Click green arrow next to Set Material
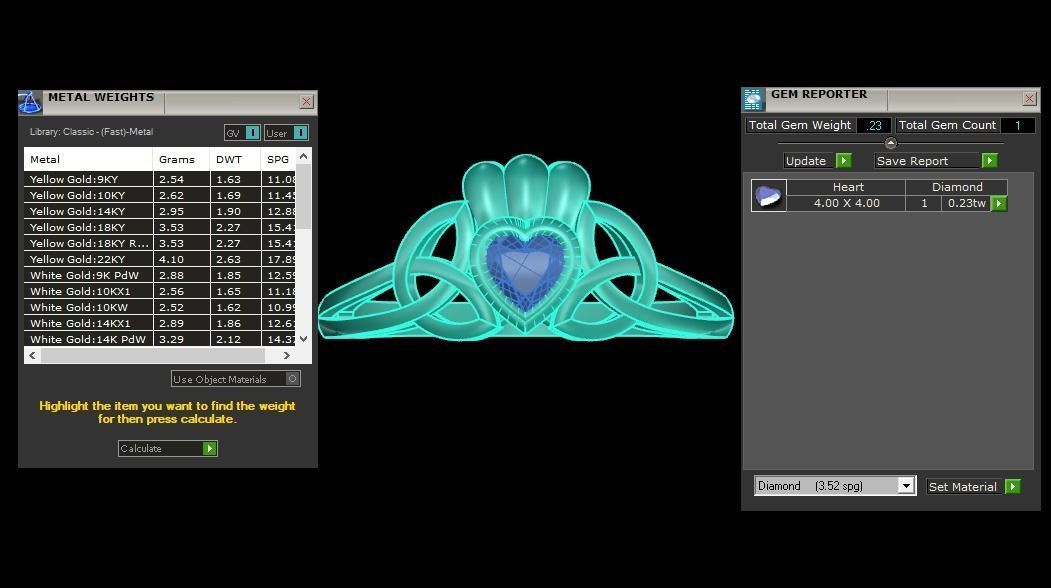Screen dimensions: 1051x588 tap(1013, 487)
